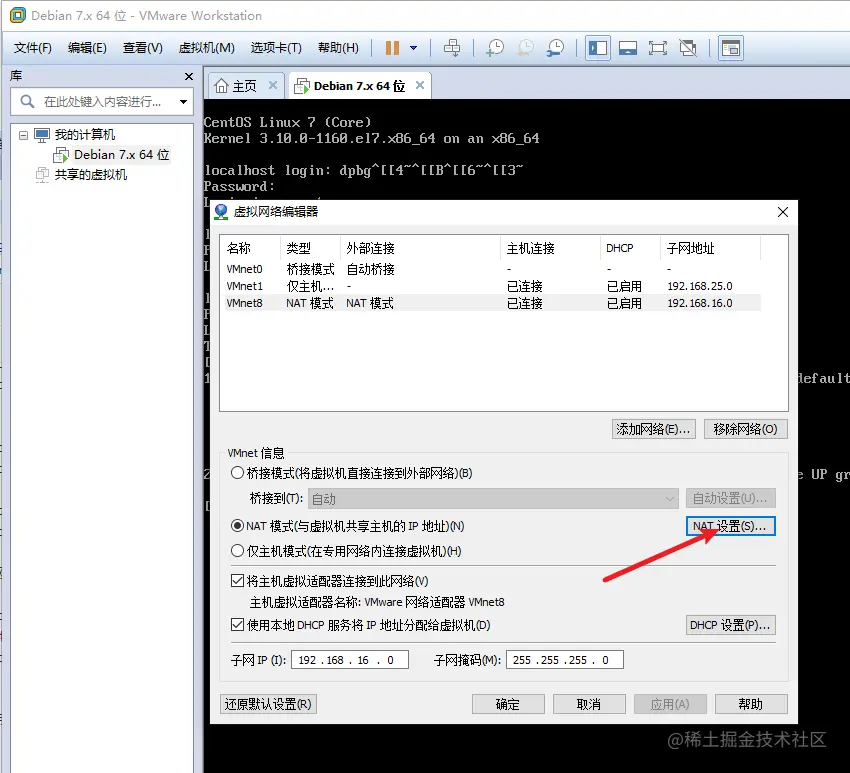Open the library search filter dropdown
850x773 pixels.
click(183, 101)
